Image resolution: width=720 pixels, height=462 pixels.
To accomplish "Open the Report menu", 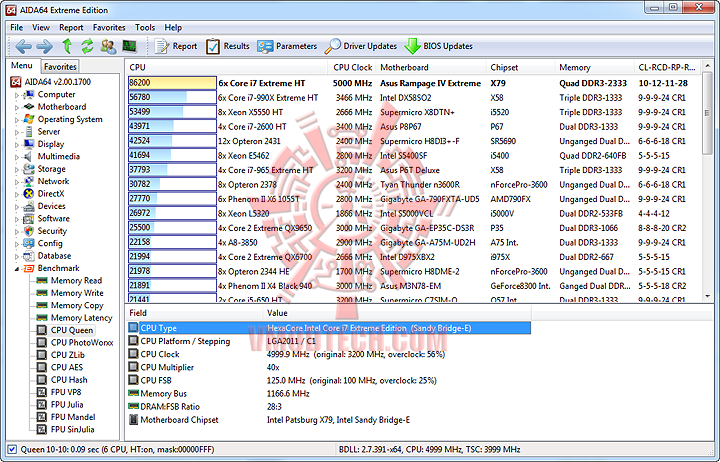I will (71, 28).
